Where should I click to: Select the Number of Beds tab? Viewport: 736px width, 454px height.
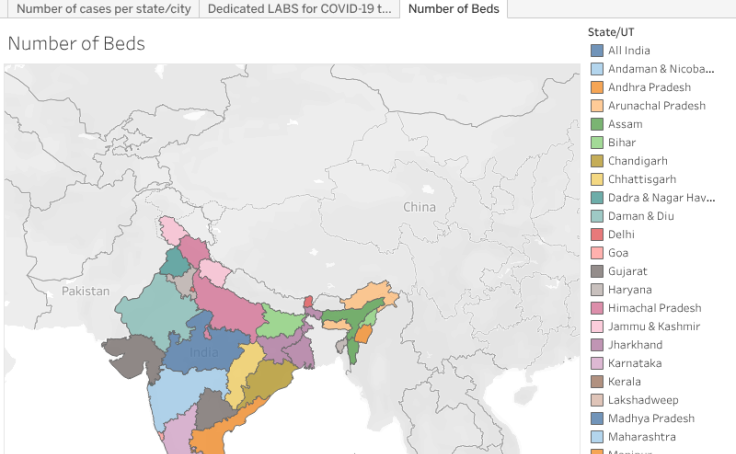(453, 9)
